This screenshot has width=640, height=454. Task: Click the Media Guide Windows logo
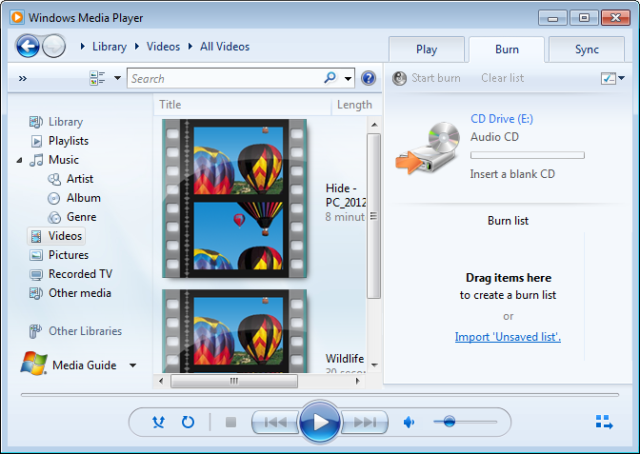pyautogui.click(x=34, y=363)
